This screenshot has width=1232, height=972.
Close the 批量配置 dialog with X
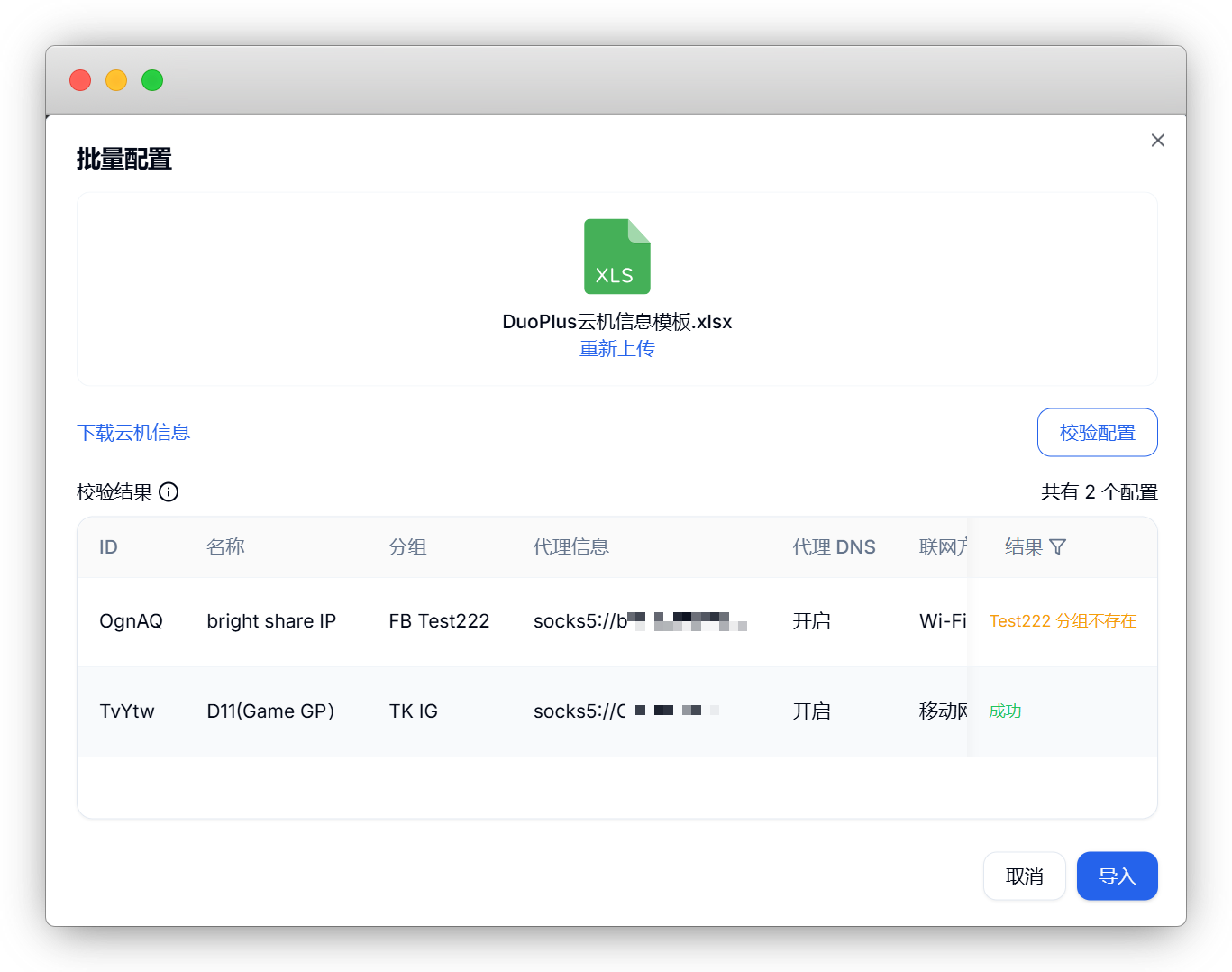1157,141
